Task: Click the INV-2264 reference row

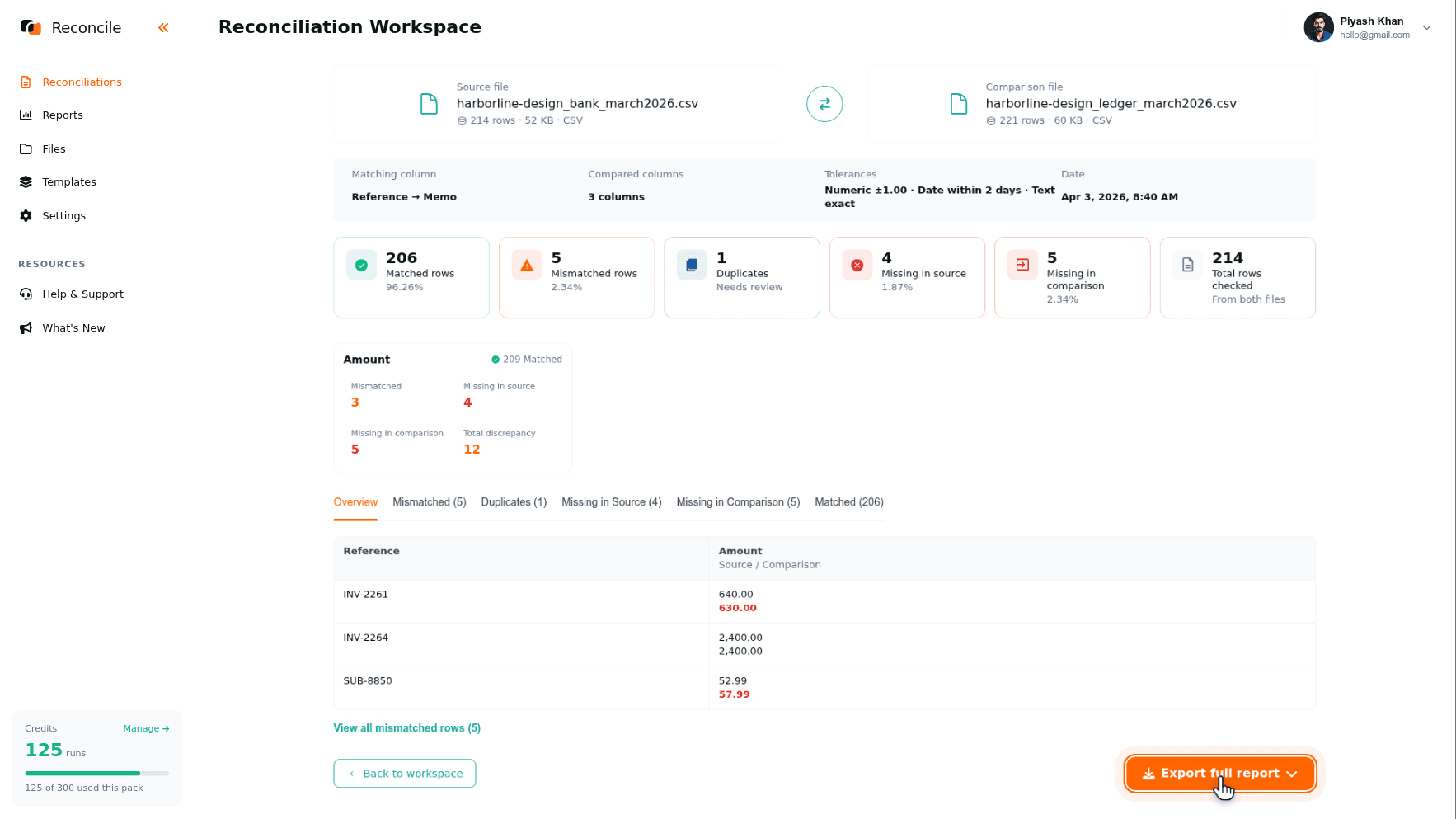Action: click(x=824, y=644)
